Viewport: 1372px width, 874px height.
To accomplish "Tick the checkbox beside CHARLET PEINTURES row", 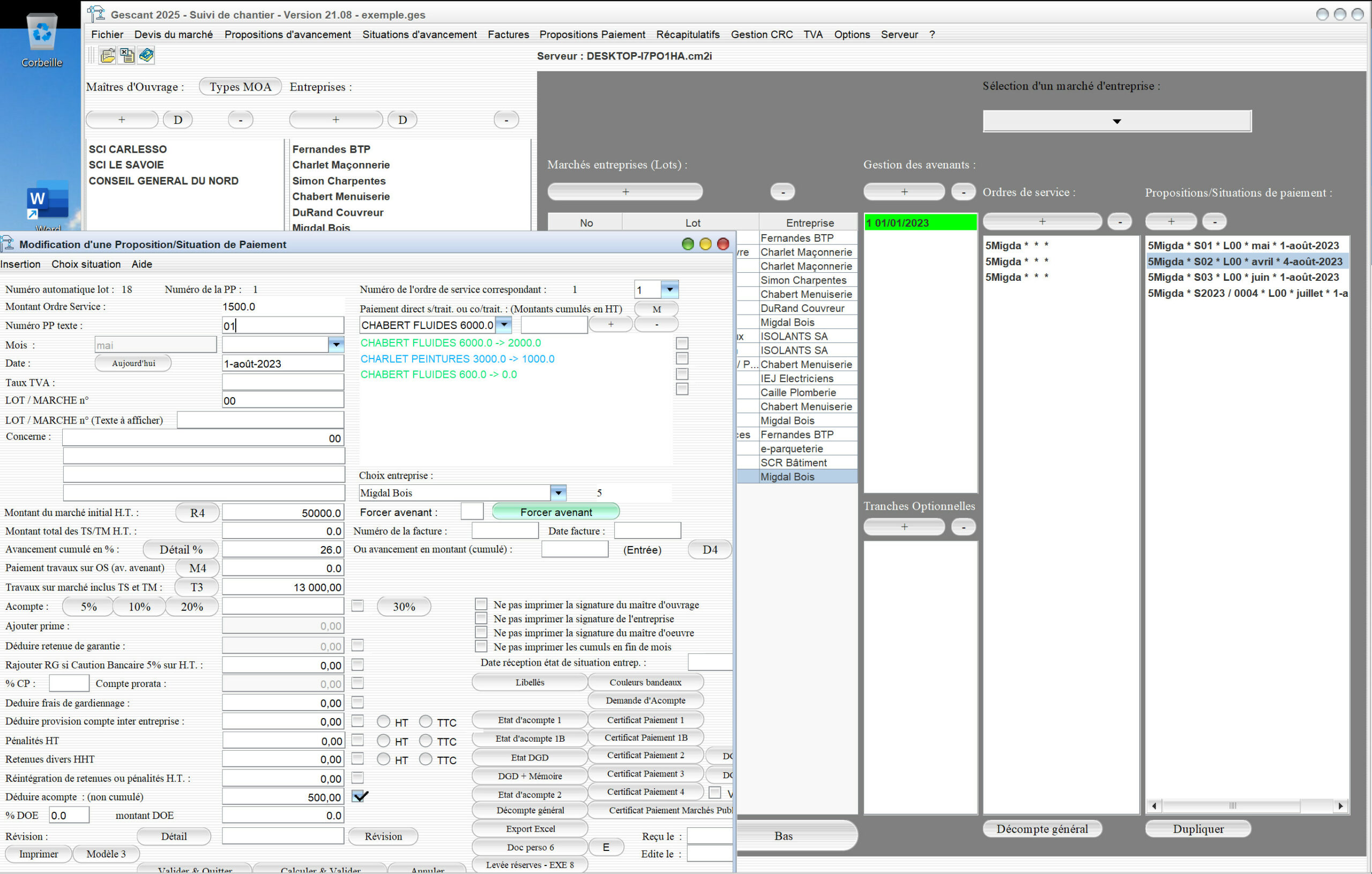I will click(682, 358).
